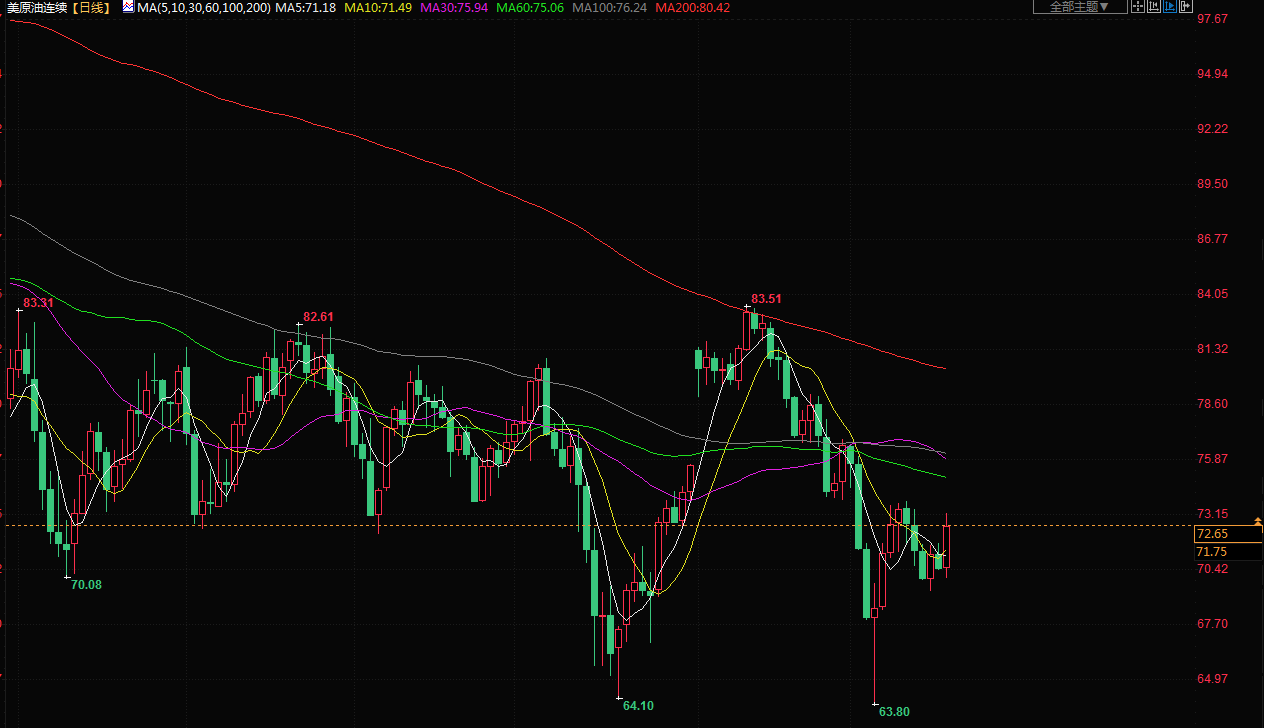Screen dimensions: 1264x728
Task: Click the 64.10 low price marker
Action: [638, 705]
